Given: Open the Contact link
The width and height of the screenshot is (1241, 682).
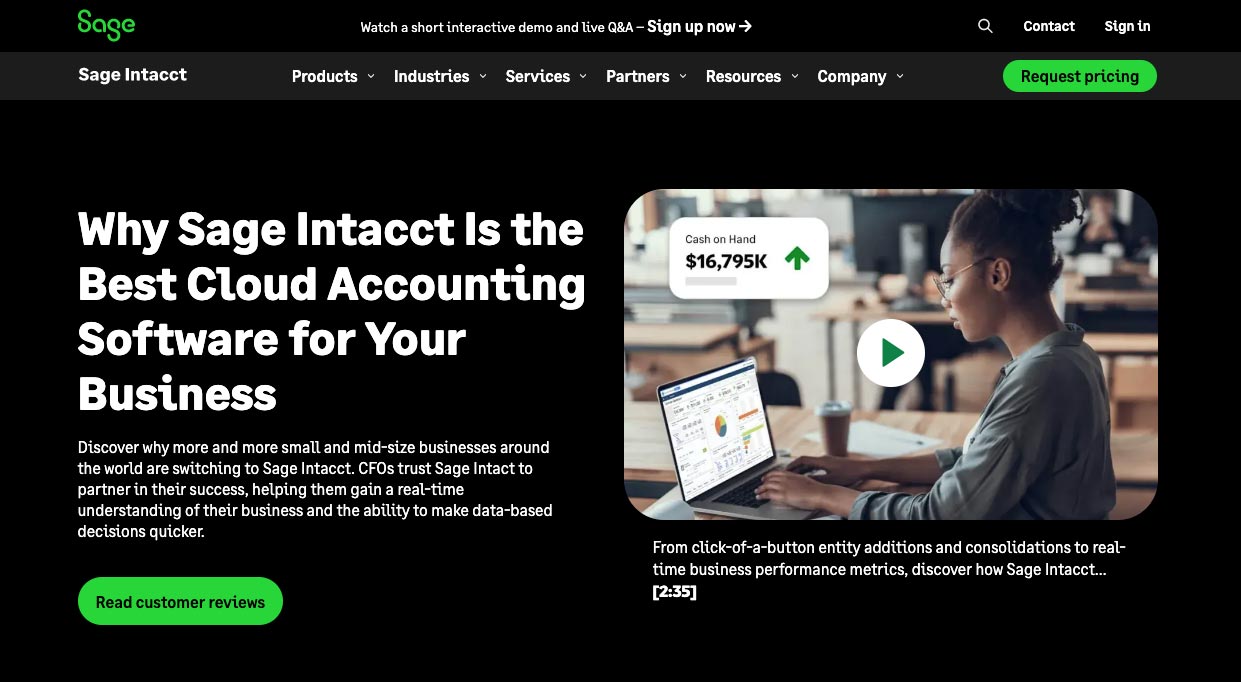Looking at the screenshot, I should [x=1049, y=26].
